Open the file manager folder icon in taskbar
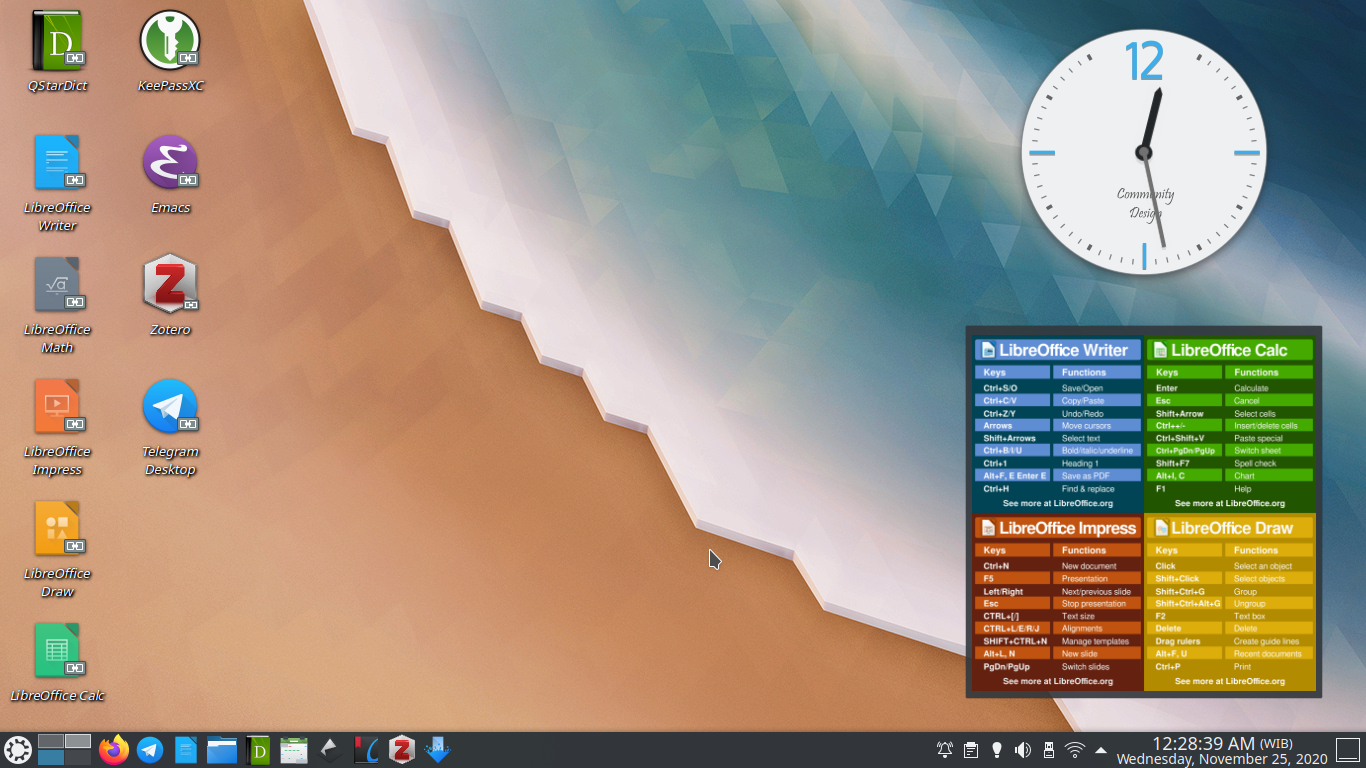Viewport: 1366px width, 768px height. pyautogui.click(x=222, y=750)
